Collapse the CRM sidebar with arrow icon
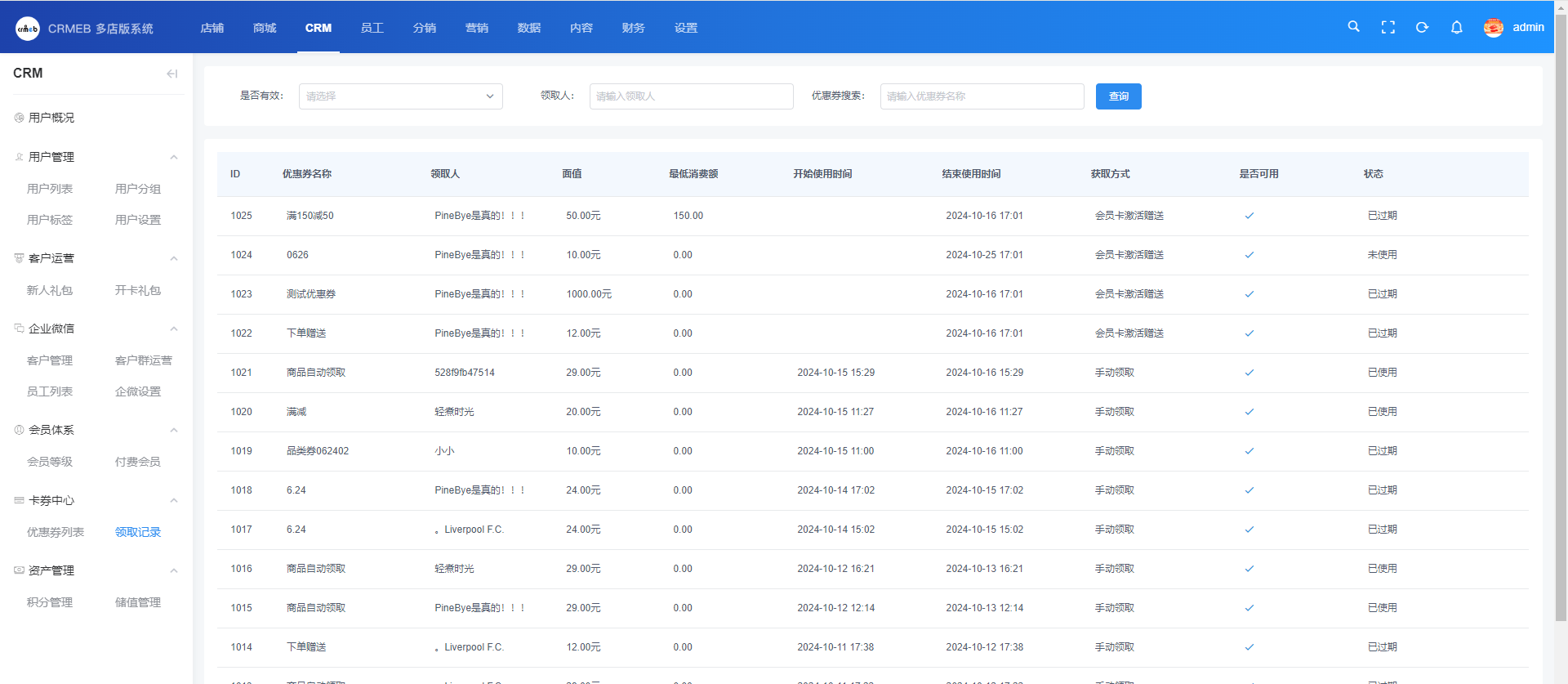 [x=171, y=74]
